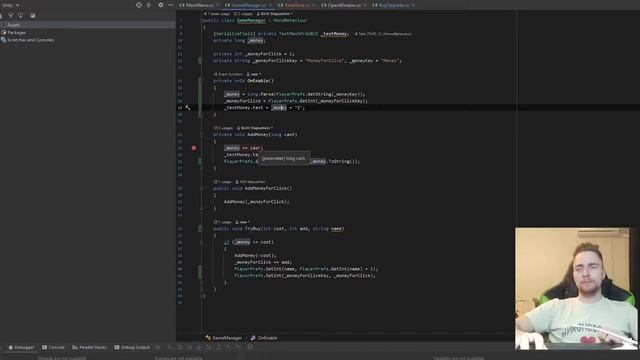Screen dimensions: 640x360
Task: Click the usages hint above AddMoney method
Action: 223,128
